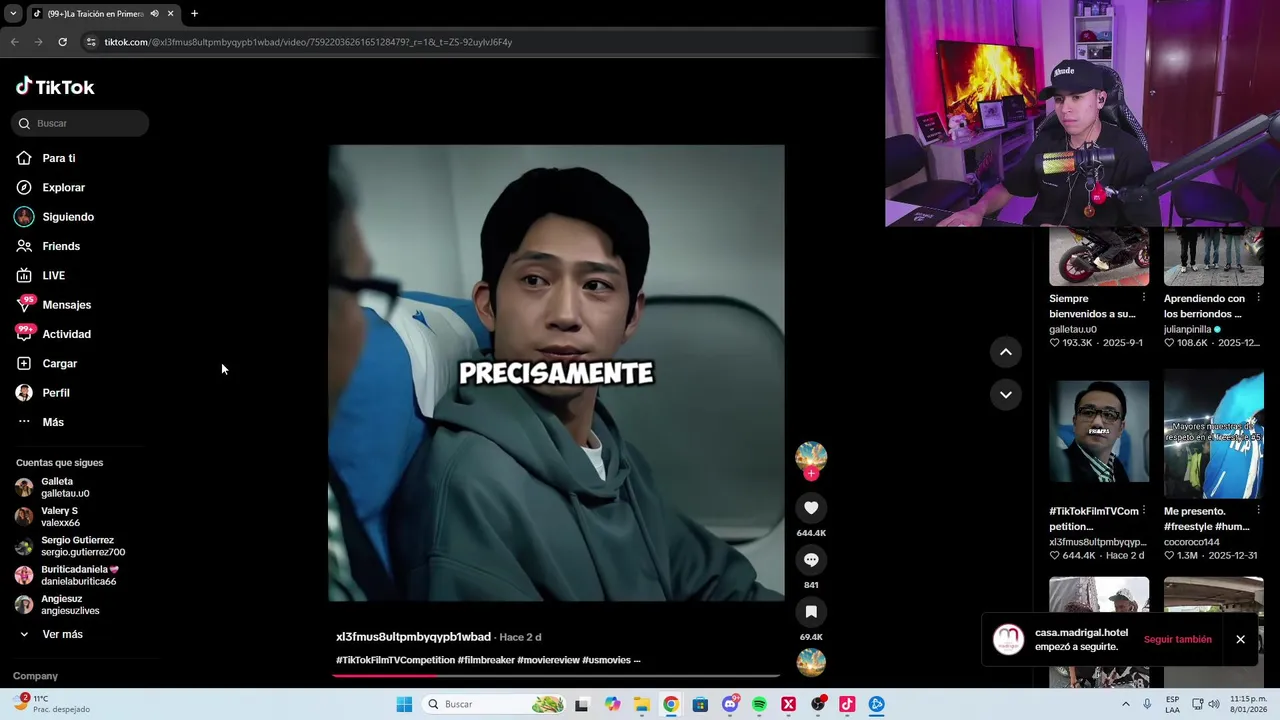The image size is (1280, 720).
Task: Open three-dot menu for Siempre bienvenidos video
Action: [1144, 298]
